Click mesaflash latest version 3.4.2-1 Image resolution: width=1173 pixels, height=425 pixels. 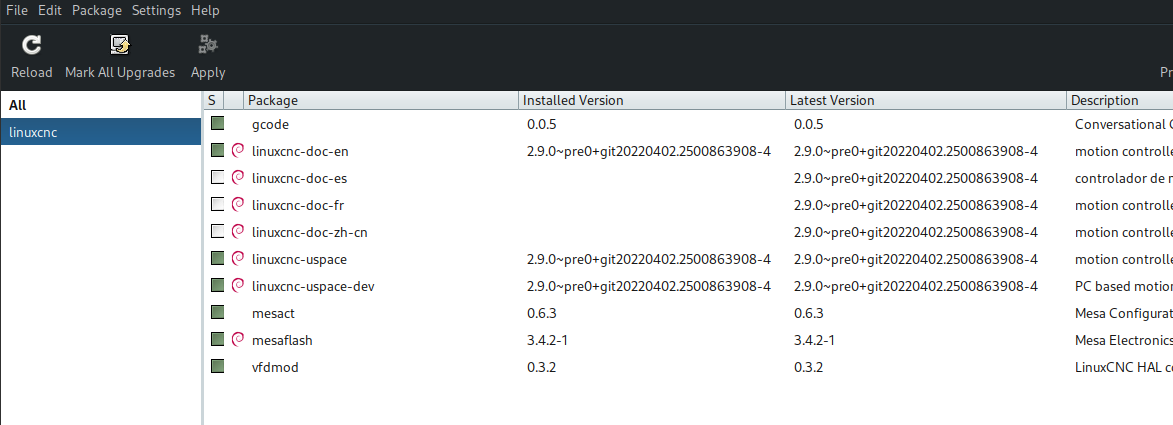[815, 340]
